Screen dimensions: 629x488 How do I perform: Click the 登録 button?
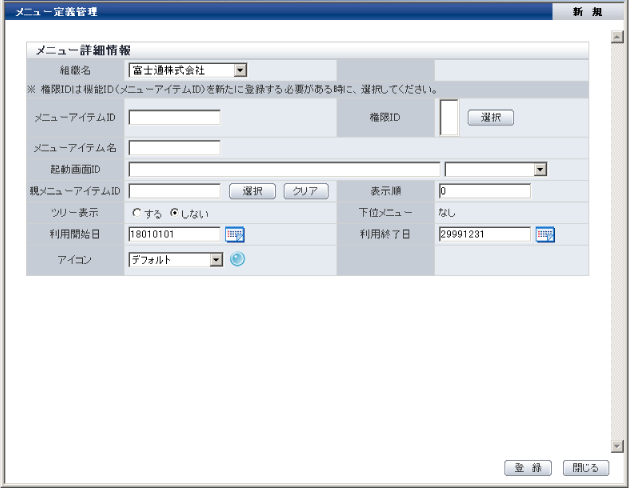(x=528, y=468)
